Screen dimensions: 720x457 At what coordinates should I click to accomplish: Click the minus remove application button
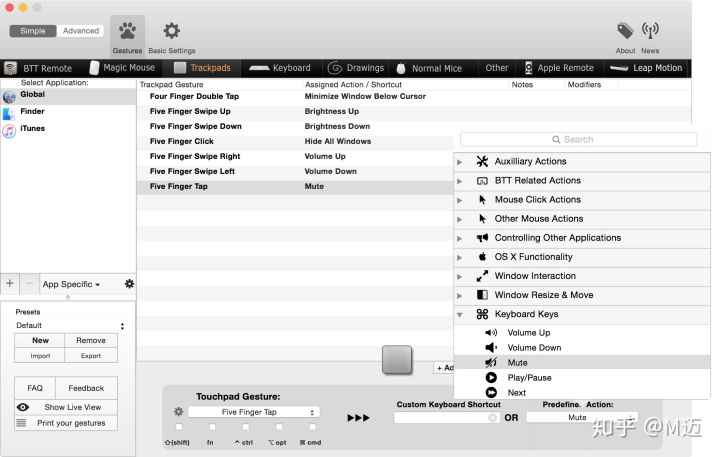point(29,283)
